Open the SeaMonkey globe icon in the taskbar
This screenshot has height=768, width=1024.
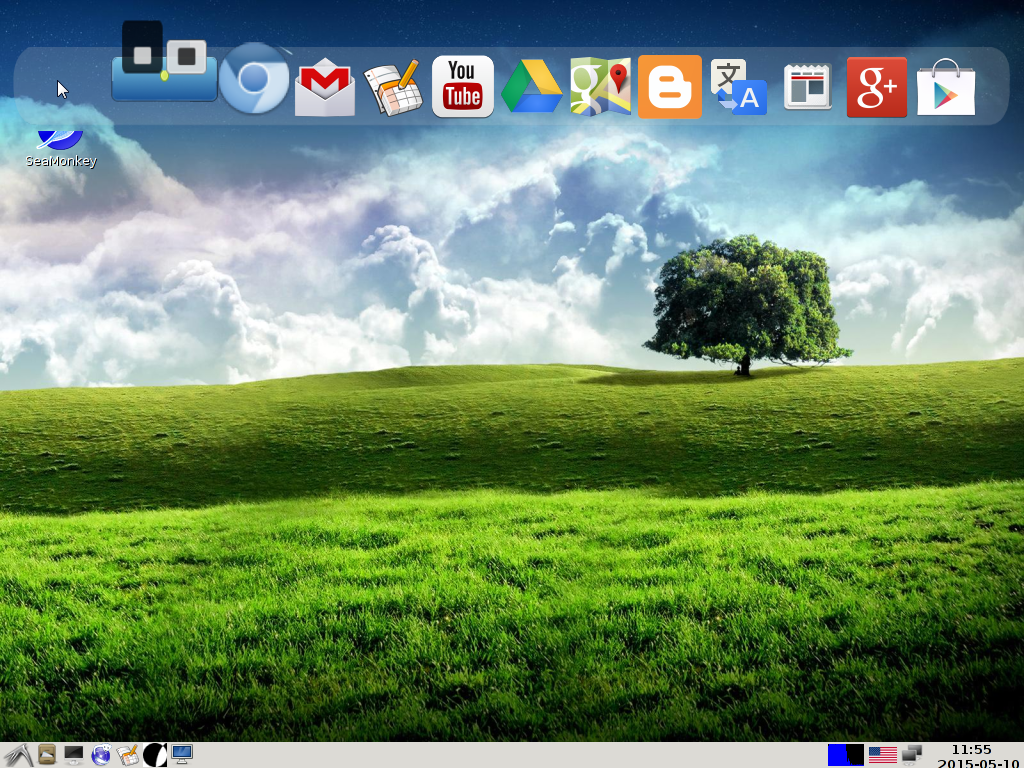click(101, 755)
